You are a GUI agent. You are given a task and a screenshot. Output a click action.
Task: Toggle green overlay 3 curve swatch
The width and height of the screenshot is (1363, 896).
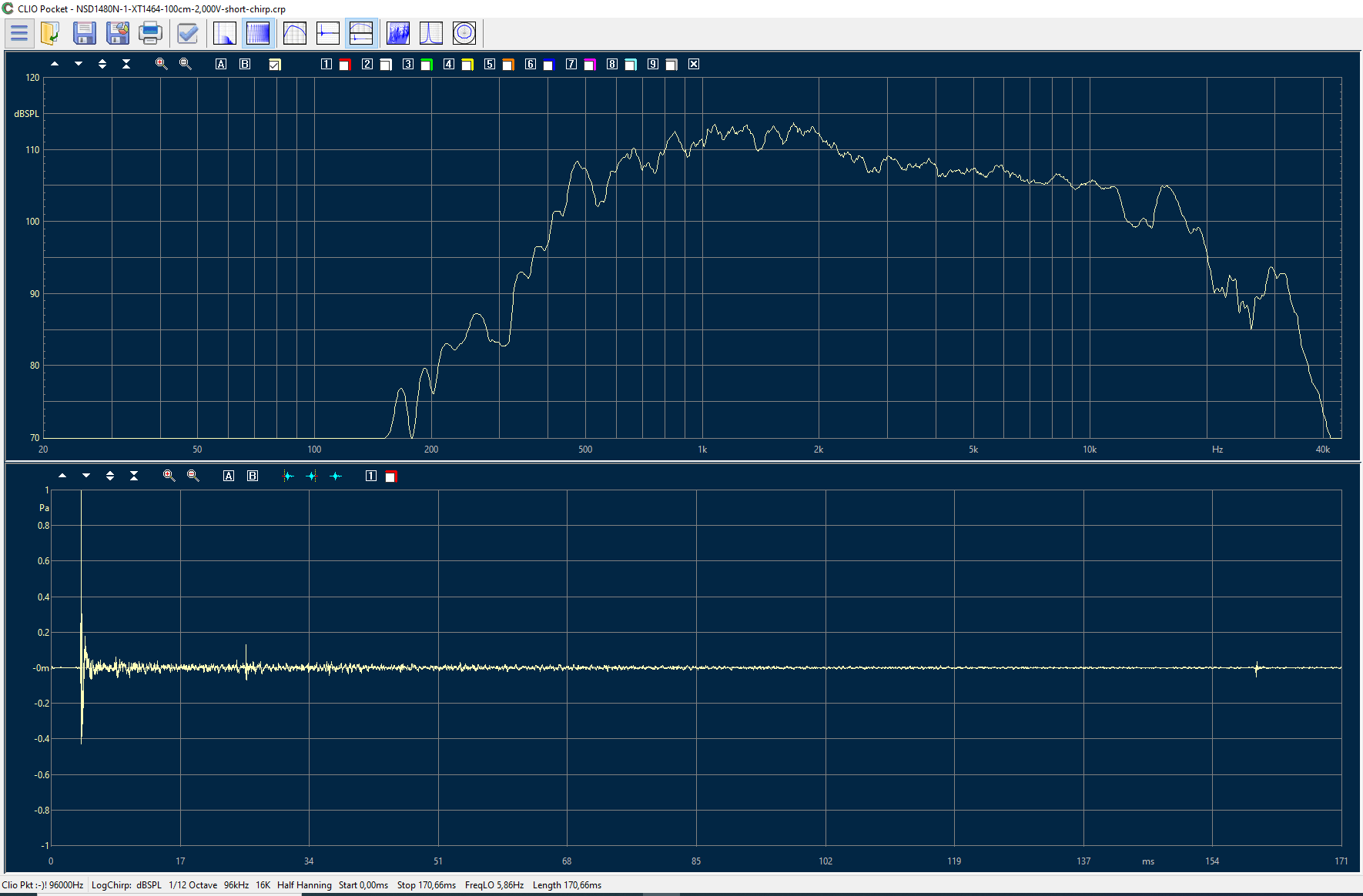point(427,65)
